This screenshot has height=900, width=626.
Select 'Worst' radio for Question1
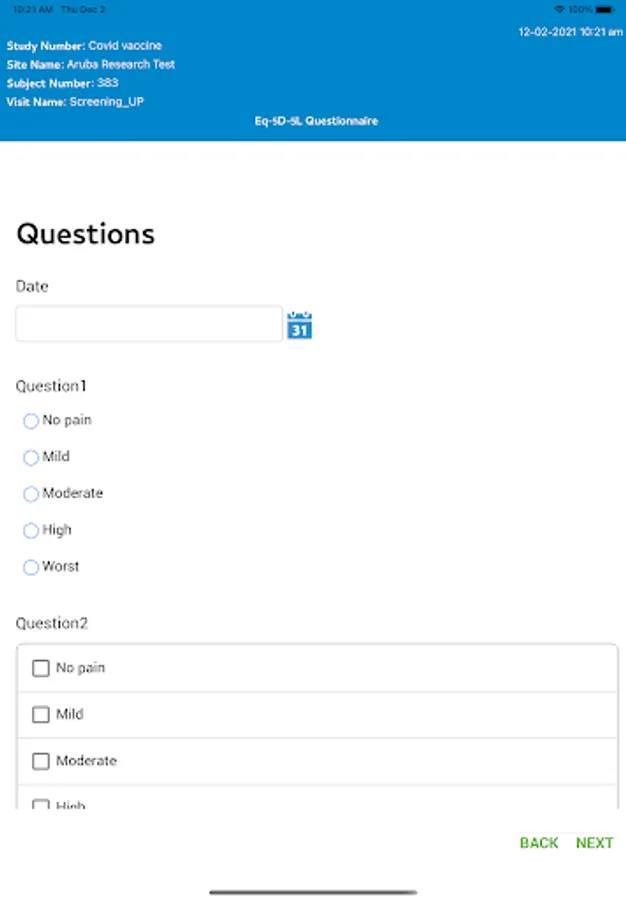click(31, 567)
